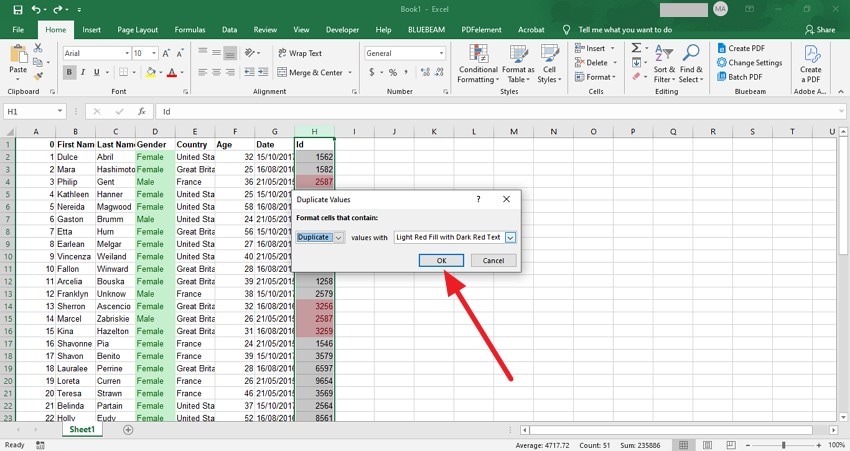Open the Name Box dropdown arrow
The width and height of the screenshot is (850, 451).
pos(60,111)
